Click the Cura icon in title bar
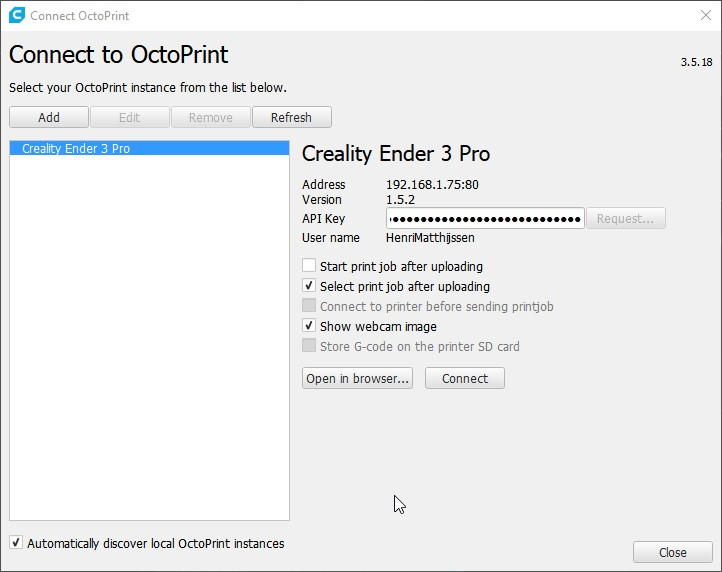722x572 pixels. (x=16, y=16)
